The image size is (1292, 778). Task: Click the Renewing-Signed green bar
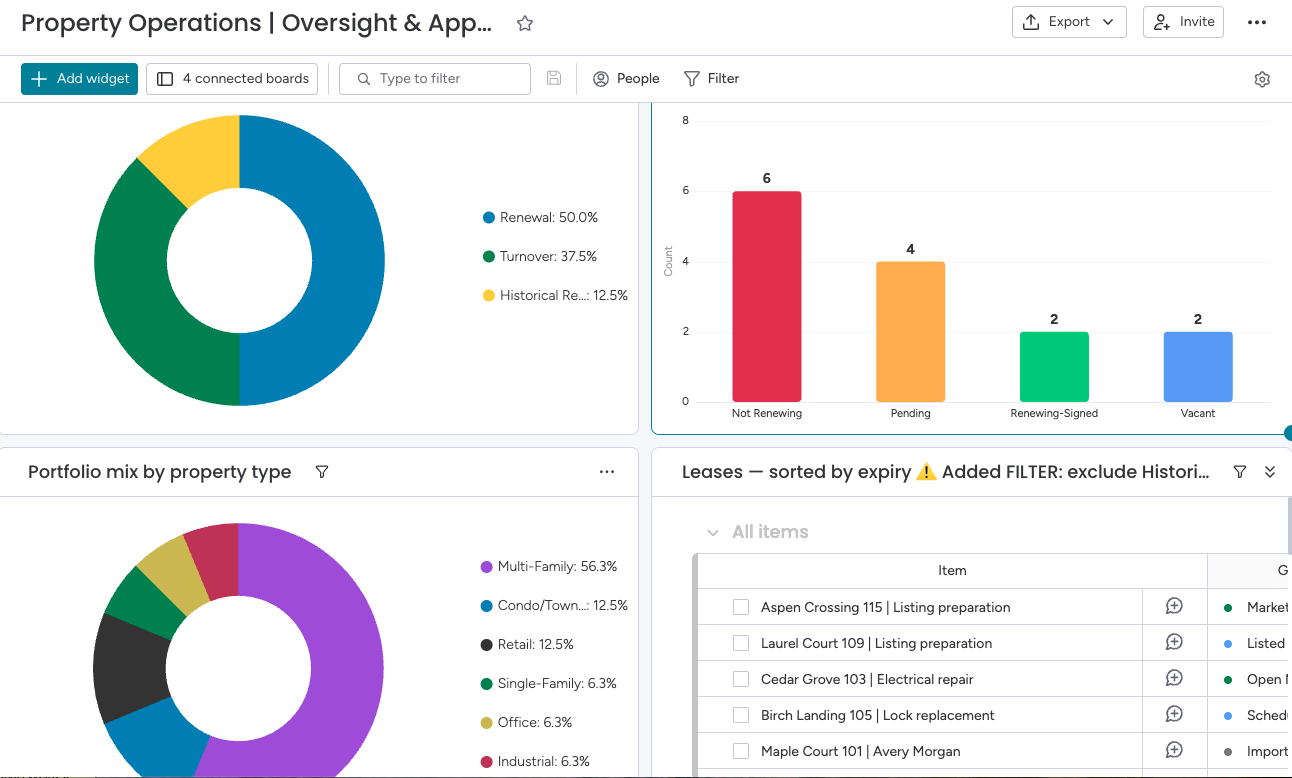click(x=1054, y=367)
